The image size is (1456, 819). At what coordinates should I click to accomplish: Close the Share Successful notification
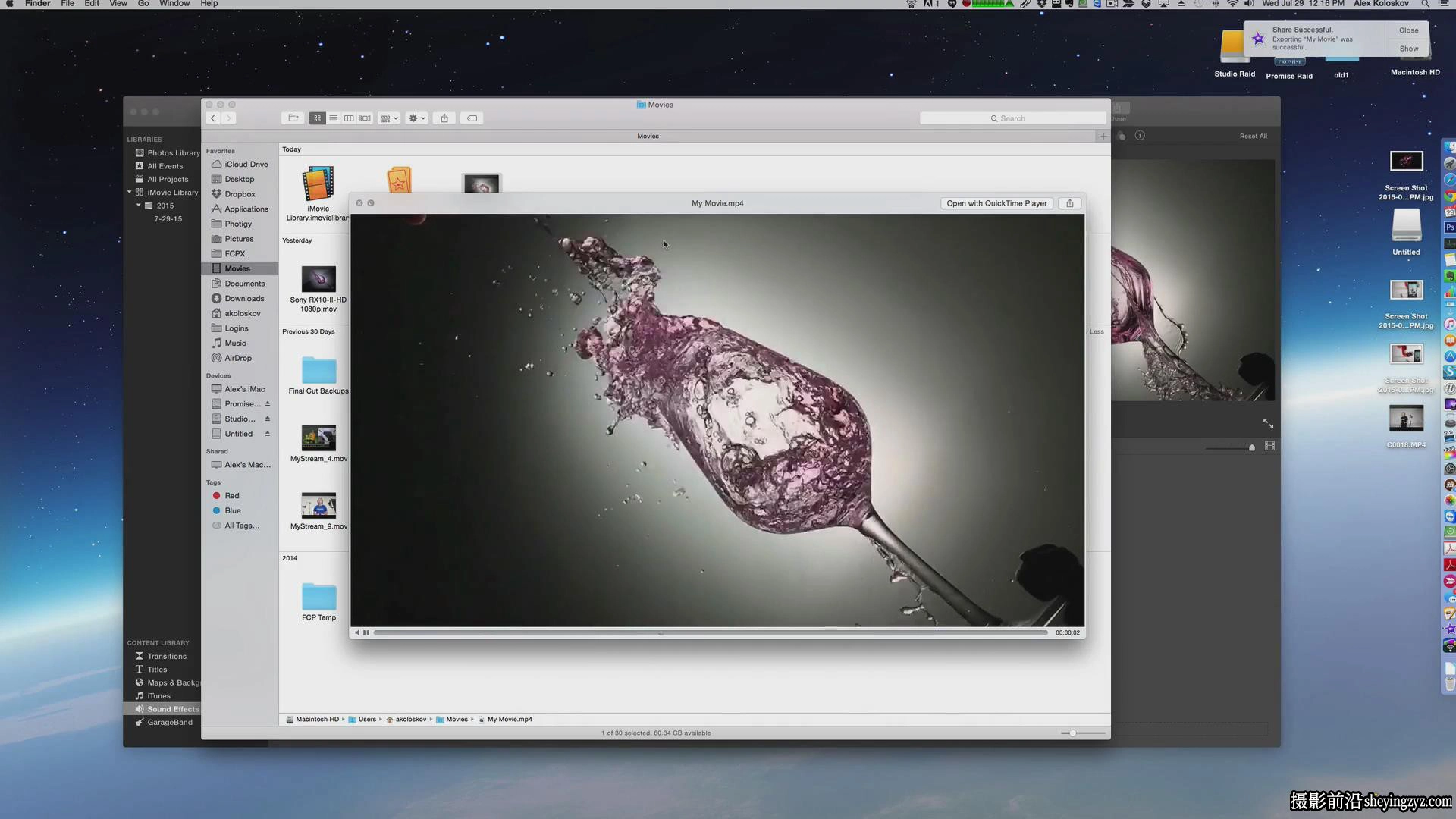1409,30
